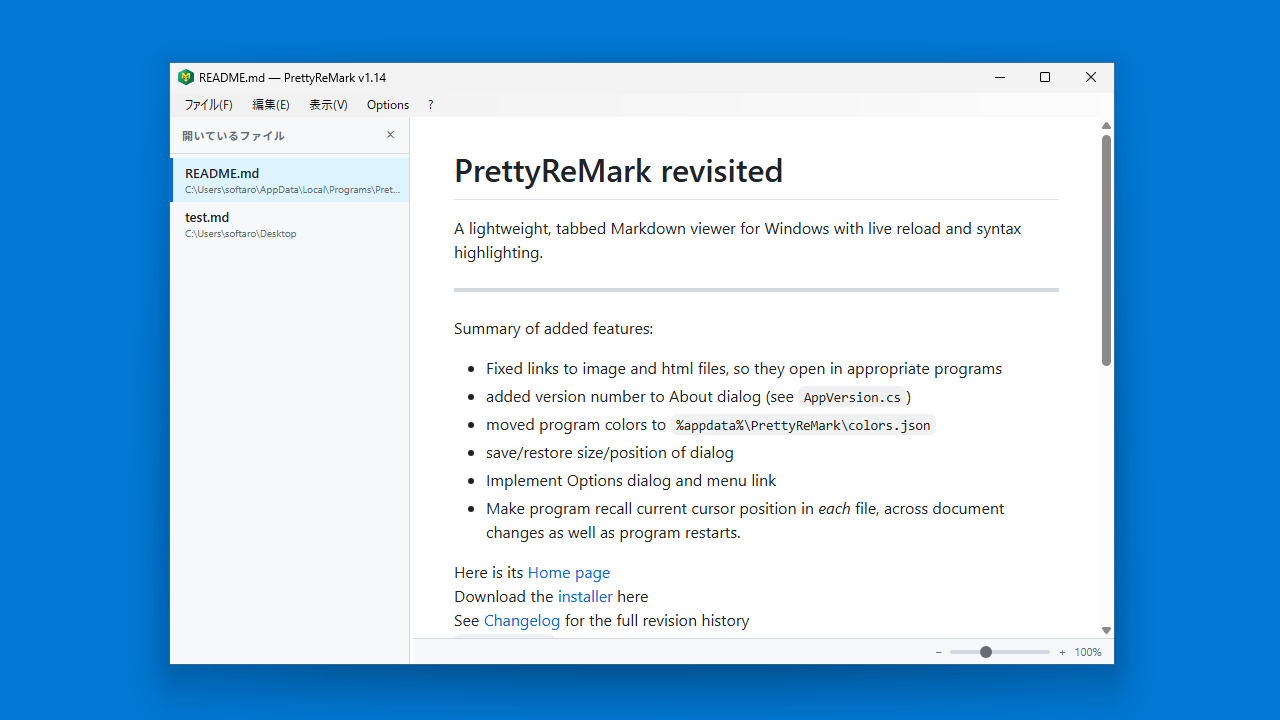Click the zoom out minus icon

click(x=939, y=652)
